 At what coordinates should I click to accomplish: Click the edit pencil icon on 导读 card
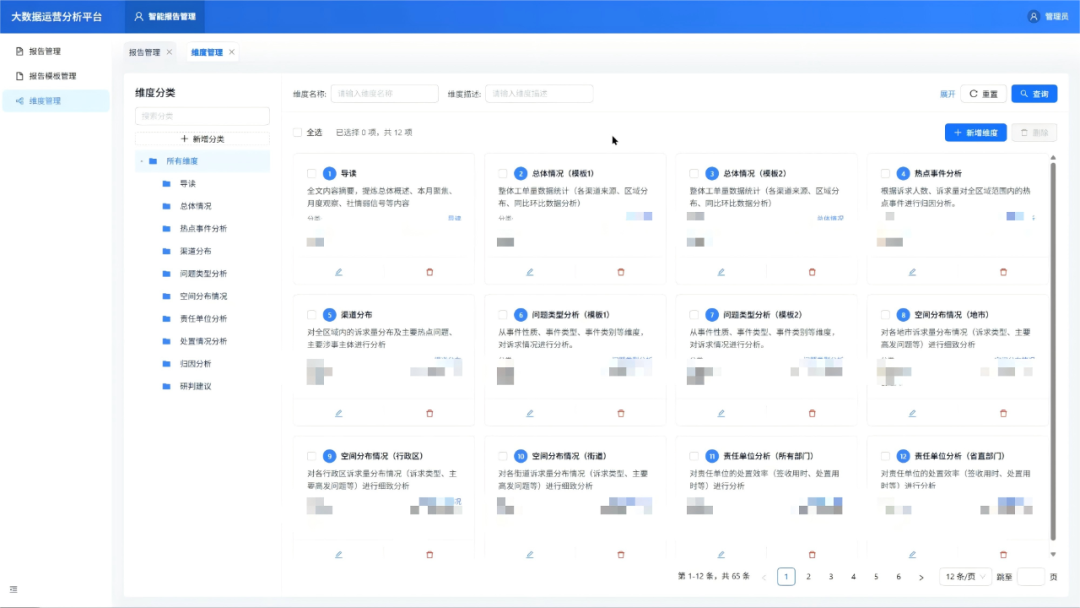coord(338,271)
